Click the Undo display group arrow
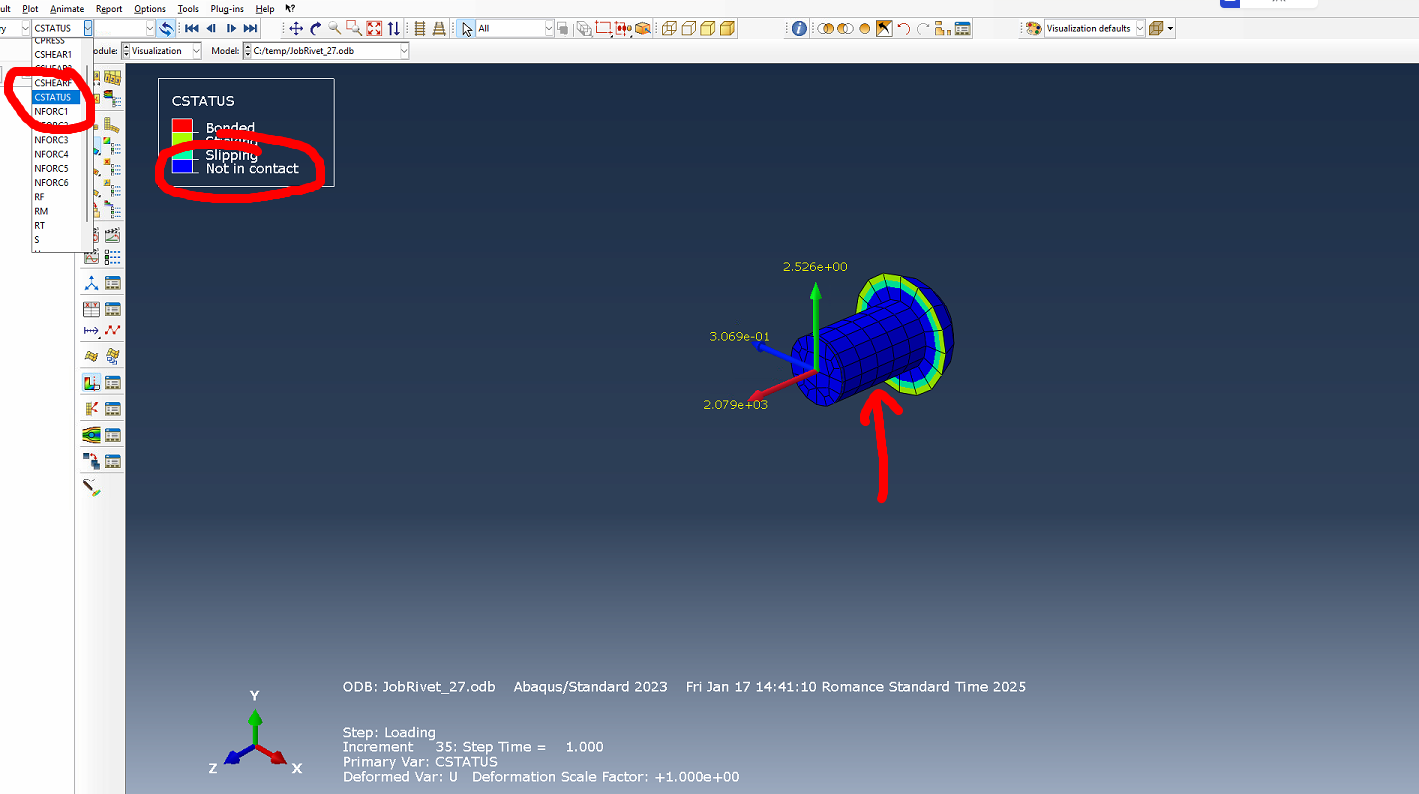Screen dimensions: 1419x794 [x=903, y=28]
